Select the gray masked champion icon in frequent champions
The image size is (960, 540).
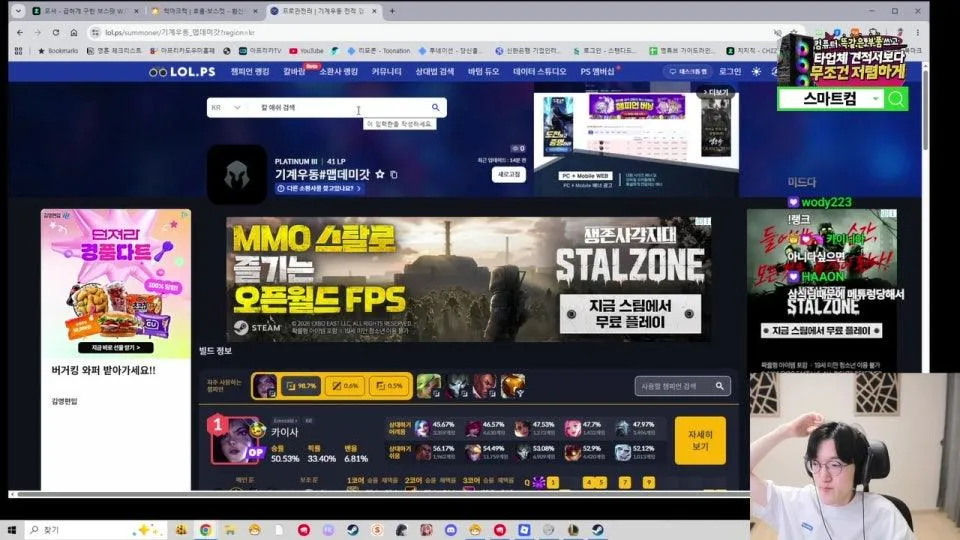(x=457, y=386)
